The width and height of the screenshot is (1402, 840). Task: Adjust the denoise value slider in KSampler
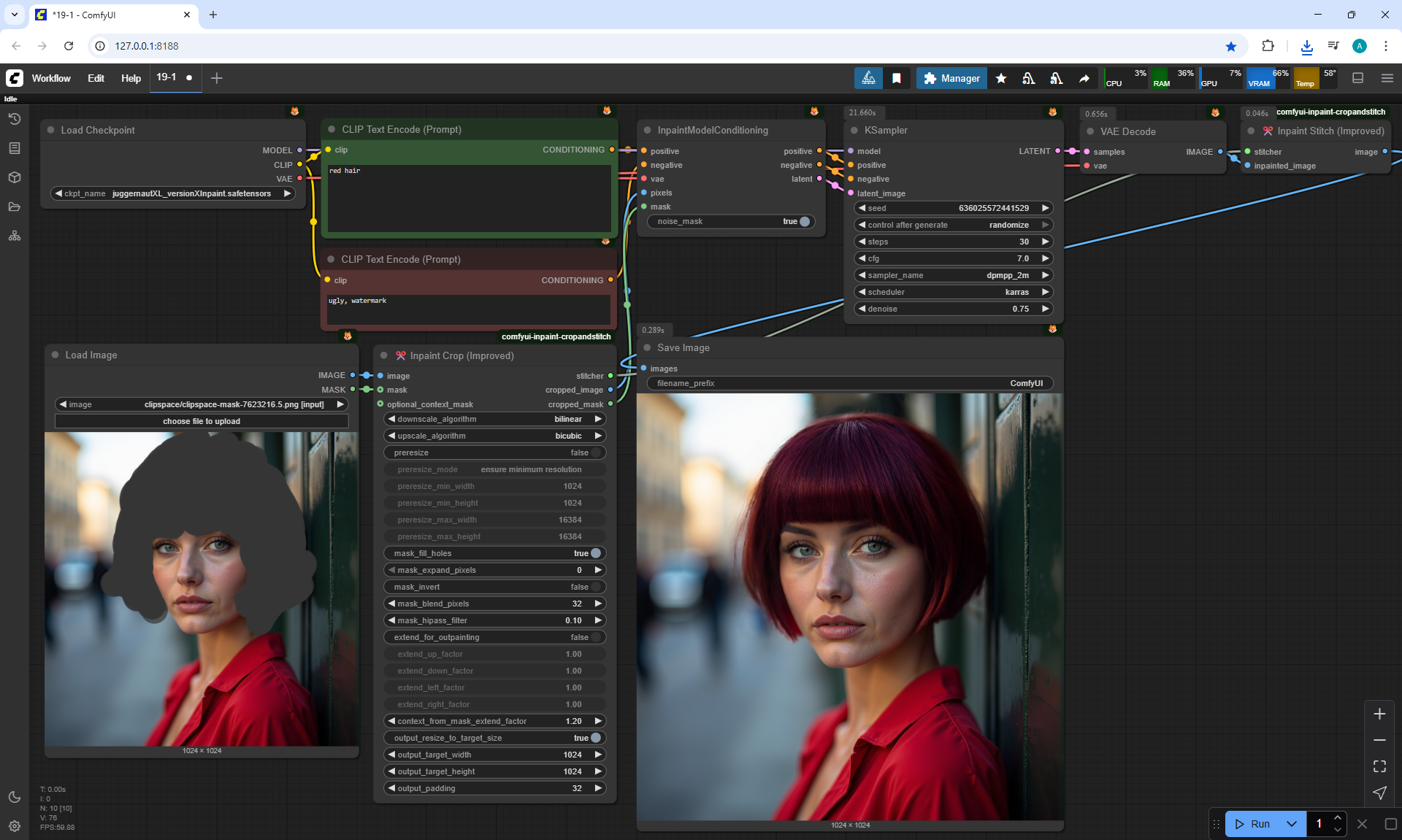pyautogui.click(x=953, y=309)
